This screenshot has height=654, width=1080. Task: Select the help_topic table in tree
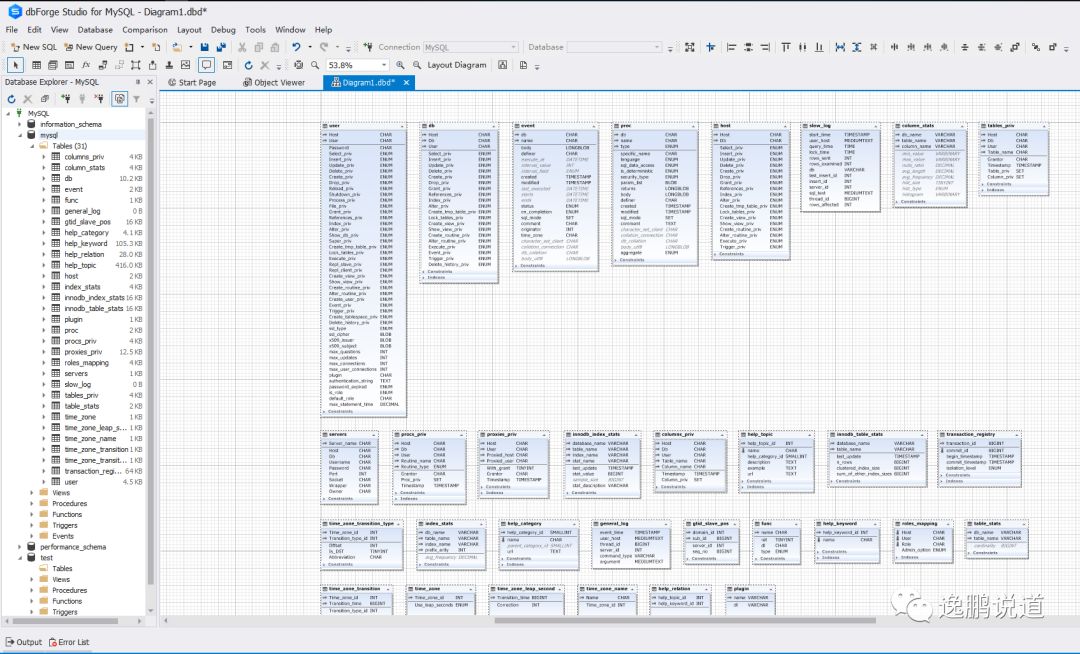80,265
